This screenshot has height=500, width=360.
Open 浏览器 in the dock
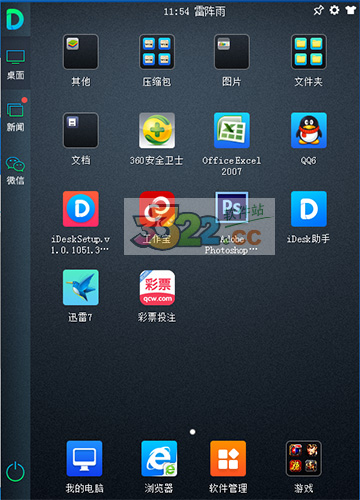click(159, 459)
